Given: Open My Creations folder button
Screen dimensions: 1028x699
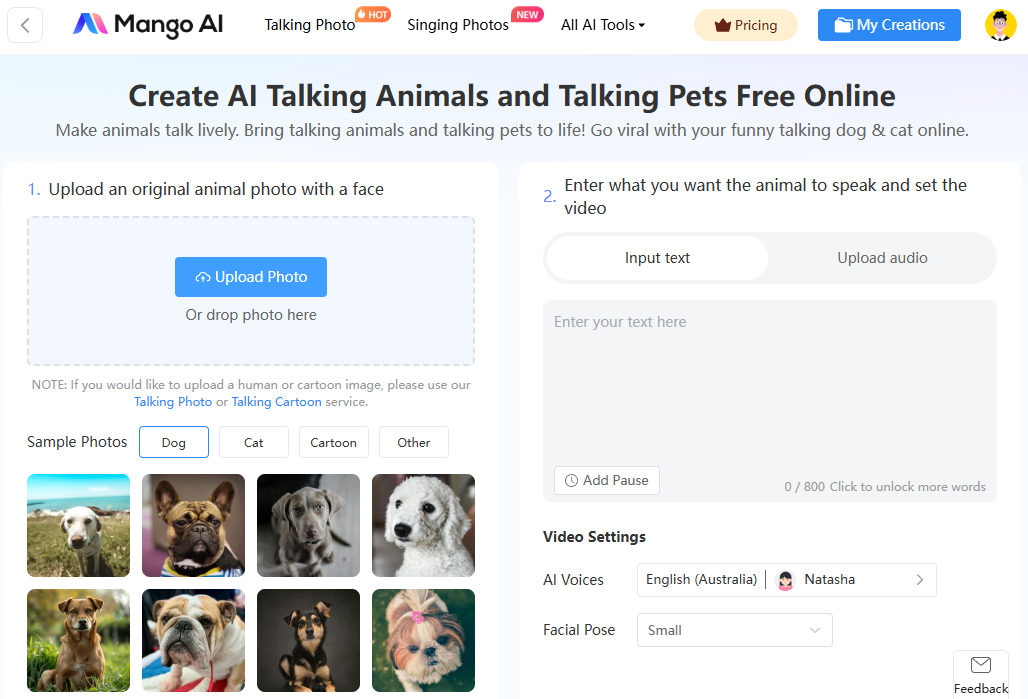Looking at the screenshot, I should click(x=889, y=25).
